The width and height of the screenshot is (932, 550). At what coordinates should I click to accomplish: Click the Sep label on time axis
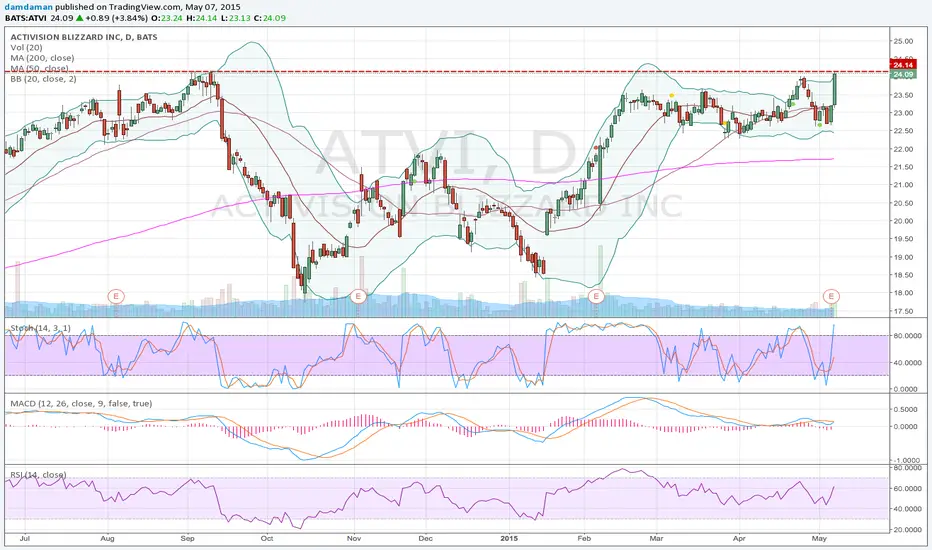[x=187, y=539]
